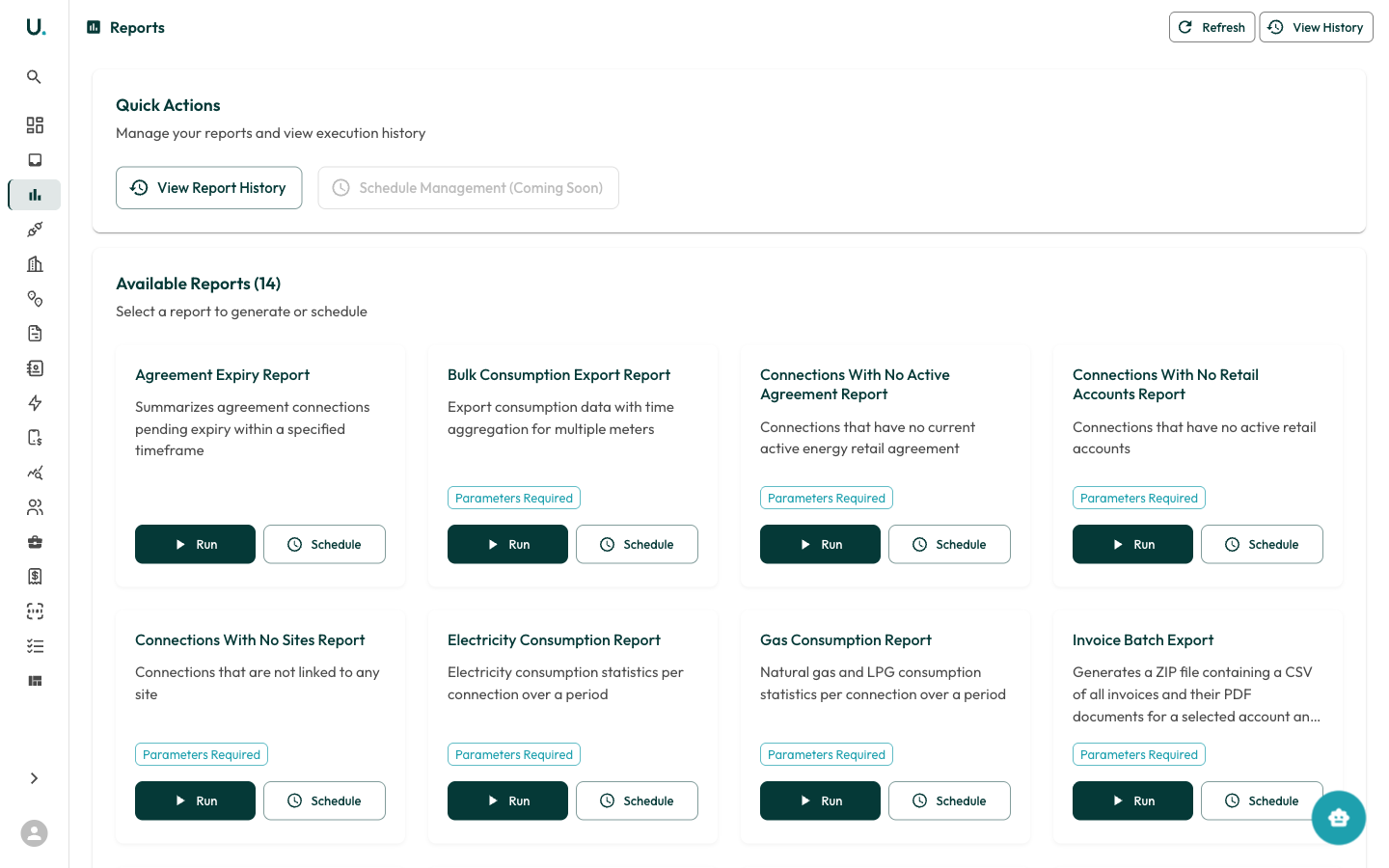Schedule the Gas Consumption Report

click(x=949, y=800)
